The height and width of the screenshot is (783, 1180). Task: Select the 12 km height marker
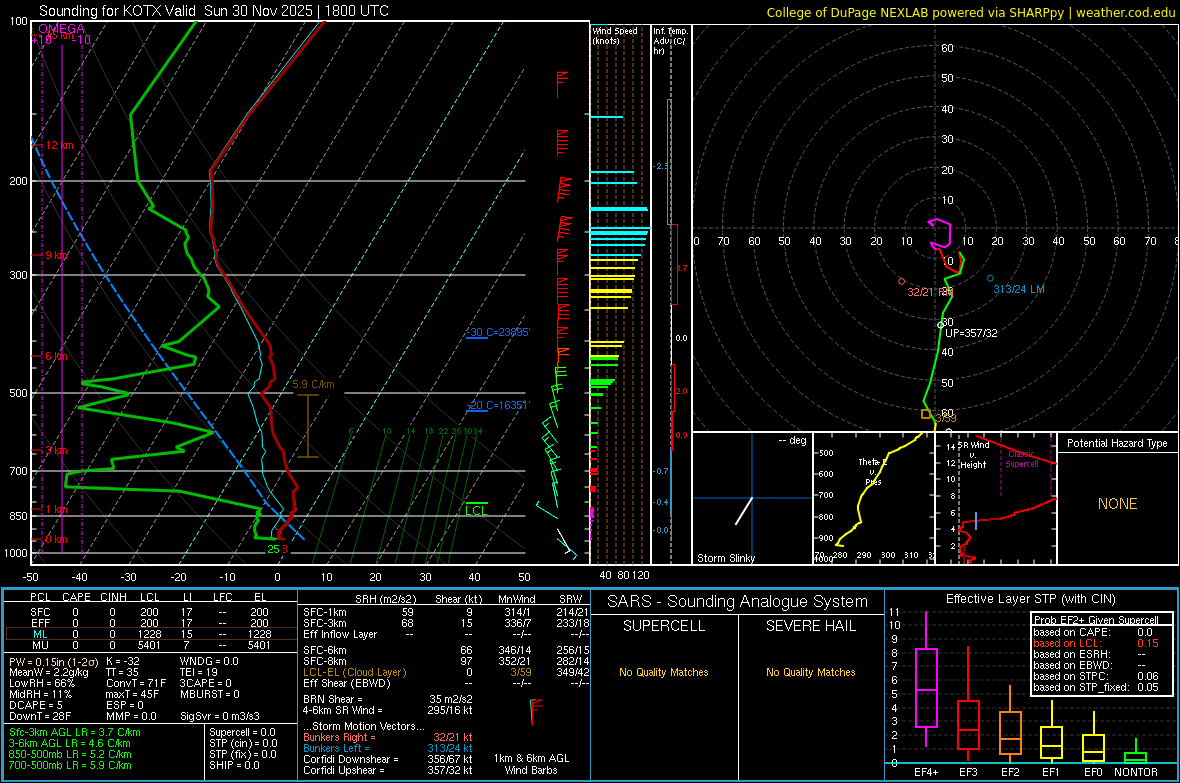(x=60, y=145)
